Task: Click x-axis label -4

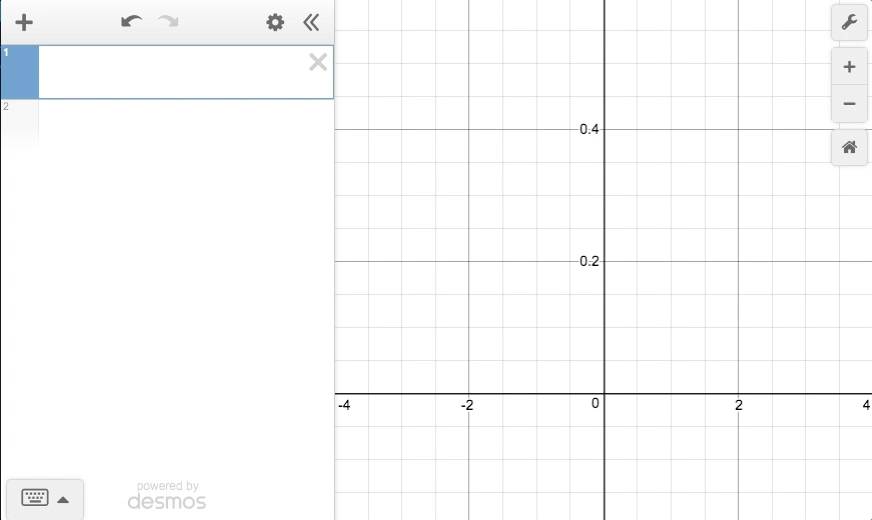Action: pos(344,405)
